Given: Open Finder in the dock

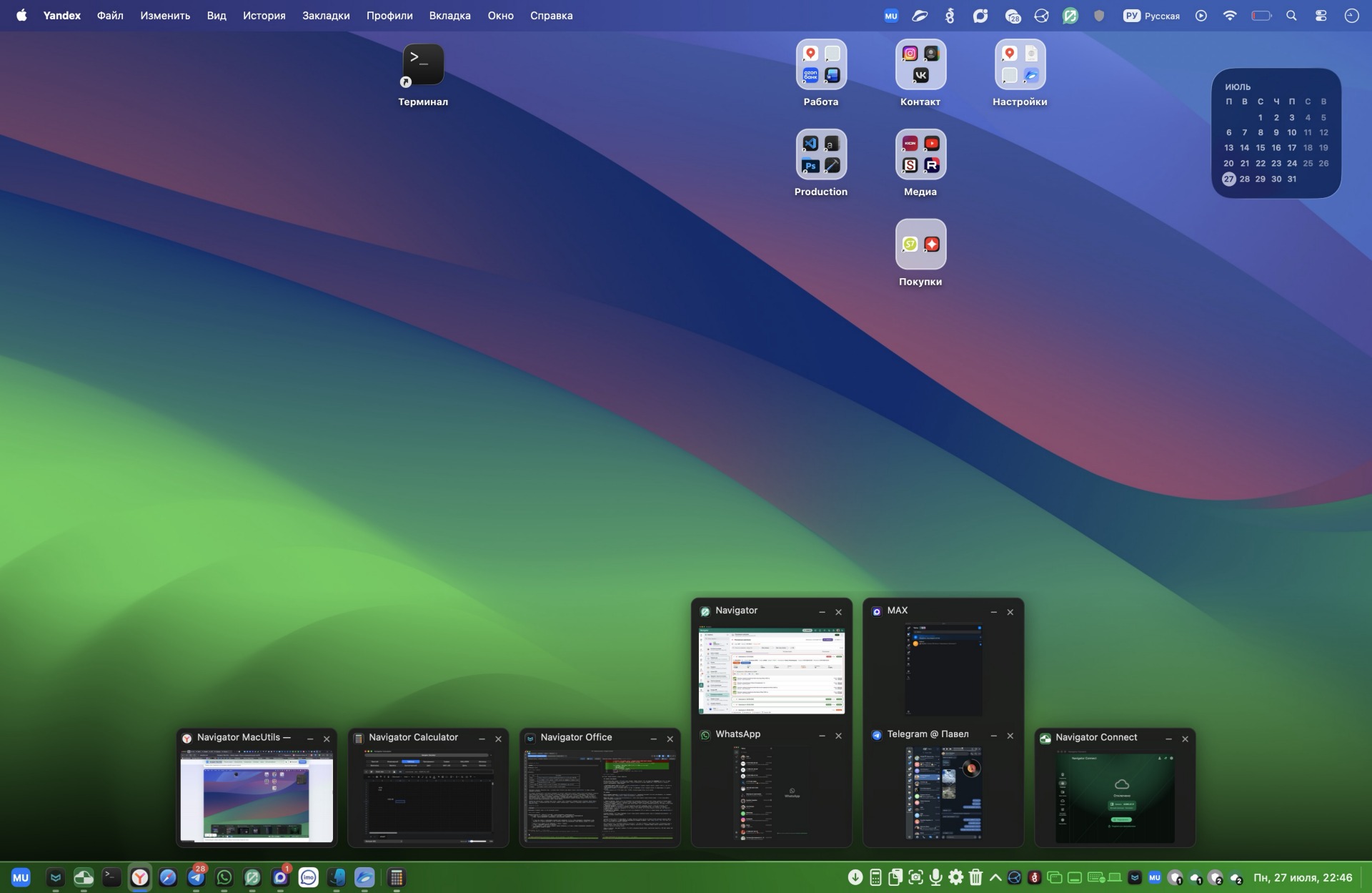Looking at the screenshot, I should (337, 877).
